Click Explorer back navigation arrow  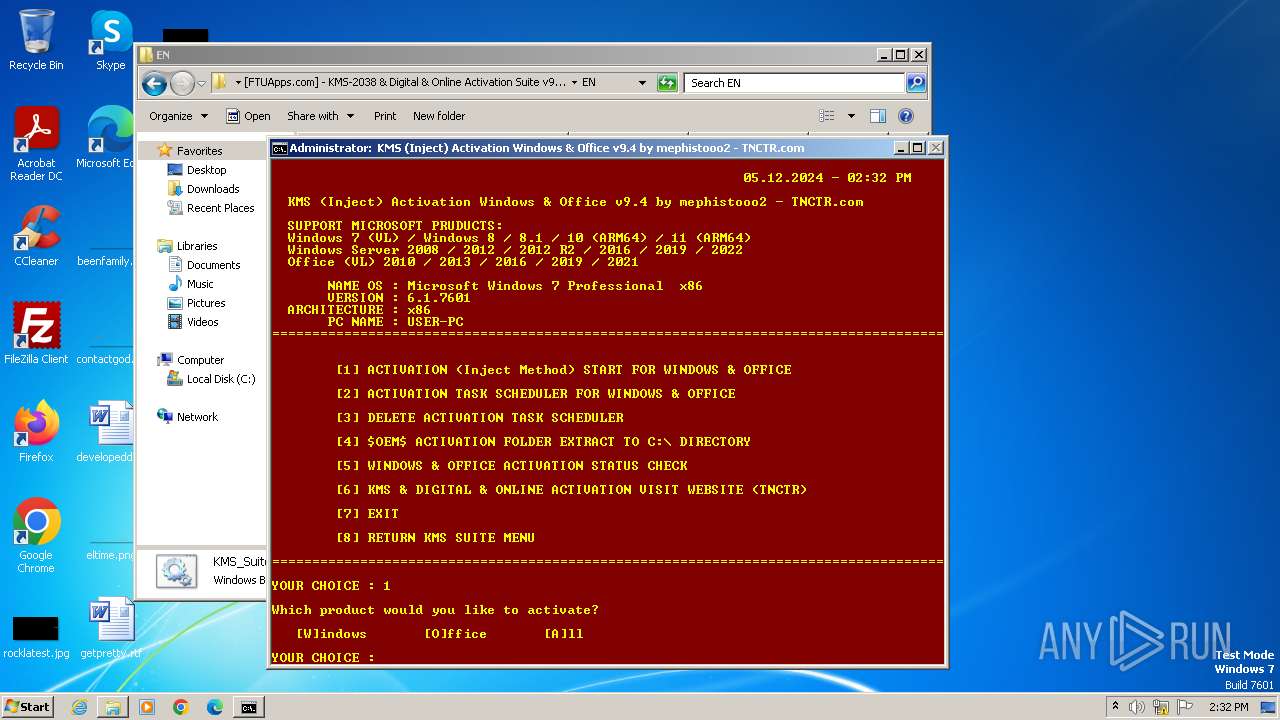tap(154, 83)
